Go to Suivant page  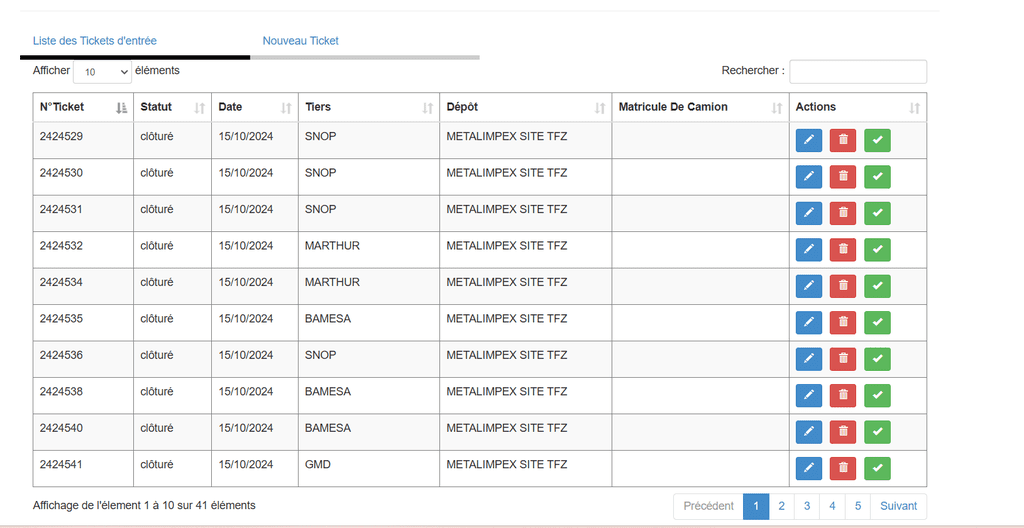(899, 506)
